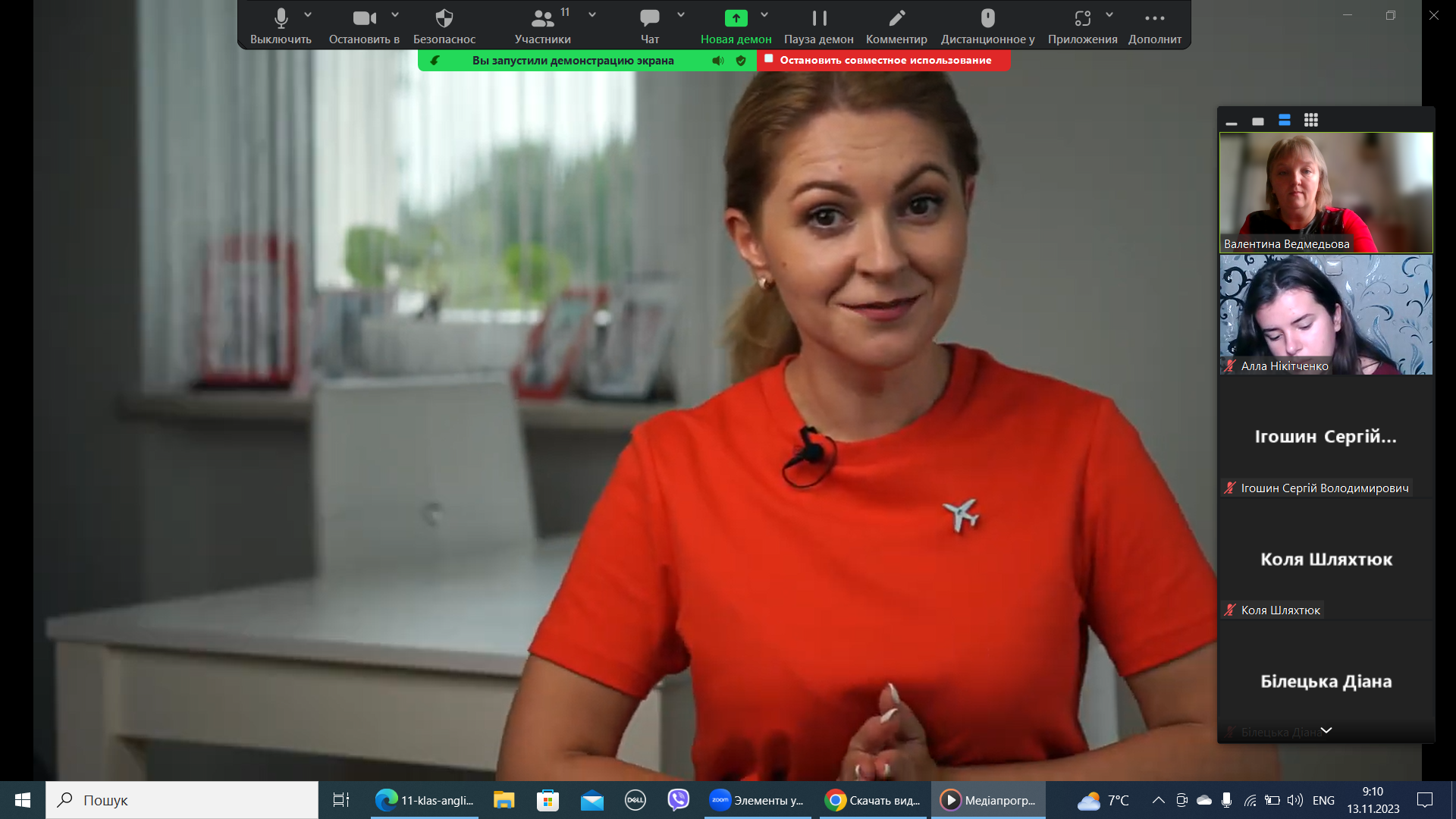Image resolution: width=1456 pixels, height=819 pixels.
Task: Open Viber from the taskbar
Action: click(x=678, y=800)
